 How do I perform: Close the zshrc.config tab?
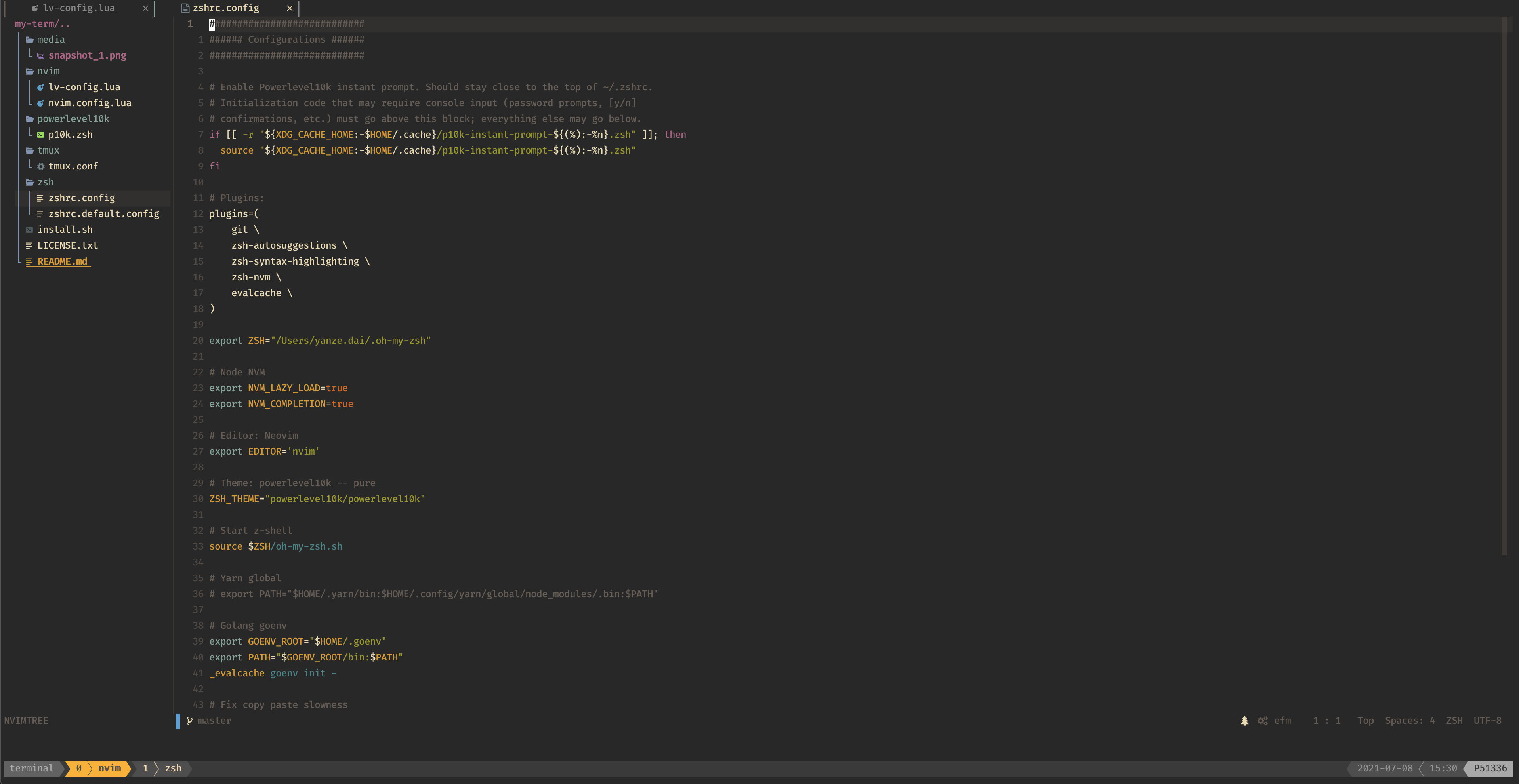tap(290, 8)
